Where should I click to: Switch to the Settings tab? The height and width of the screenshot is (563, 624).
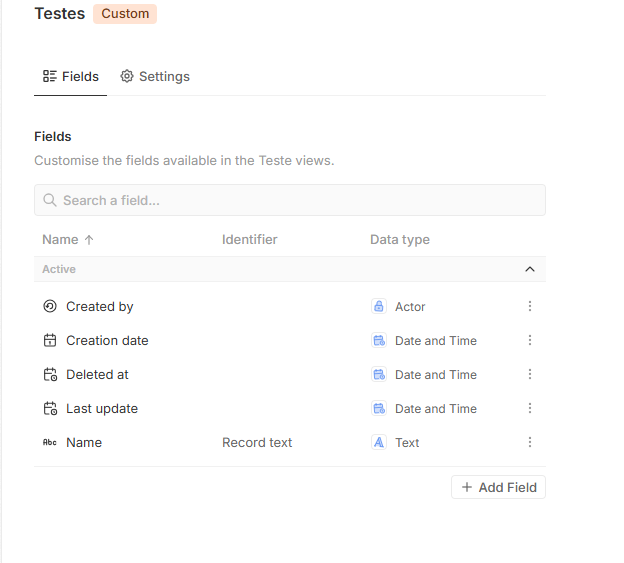tap(155, 77)
